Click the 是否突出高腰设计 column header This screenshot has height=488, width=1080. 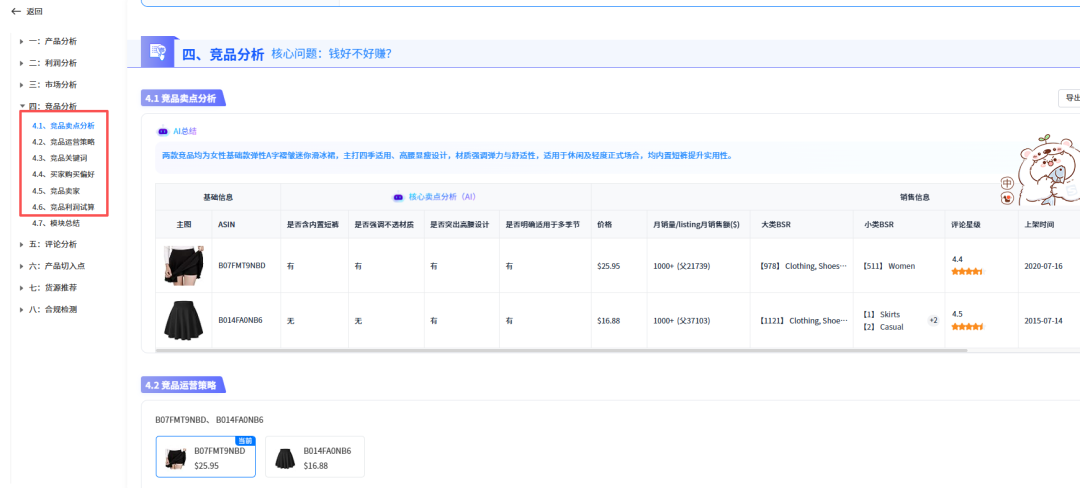pos(460,224)
